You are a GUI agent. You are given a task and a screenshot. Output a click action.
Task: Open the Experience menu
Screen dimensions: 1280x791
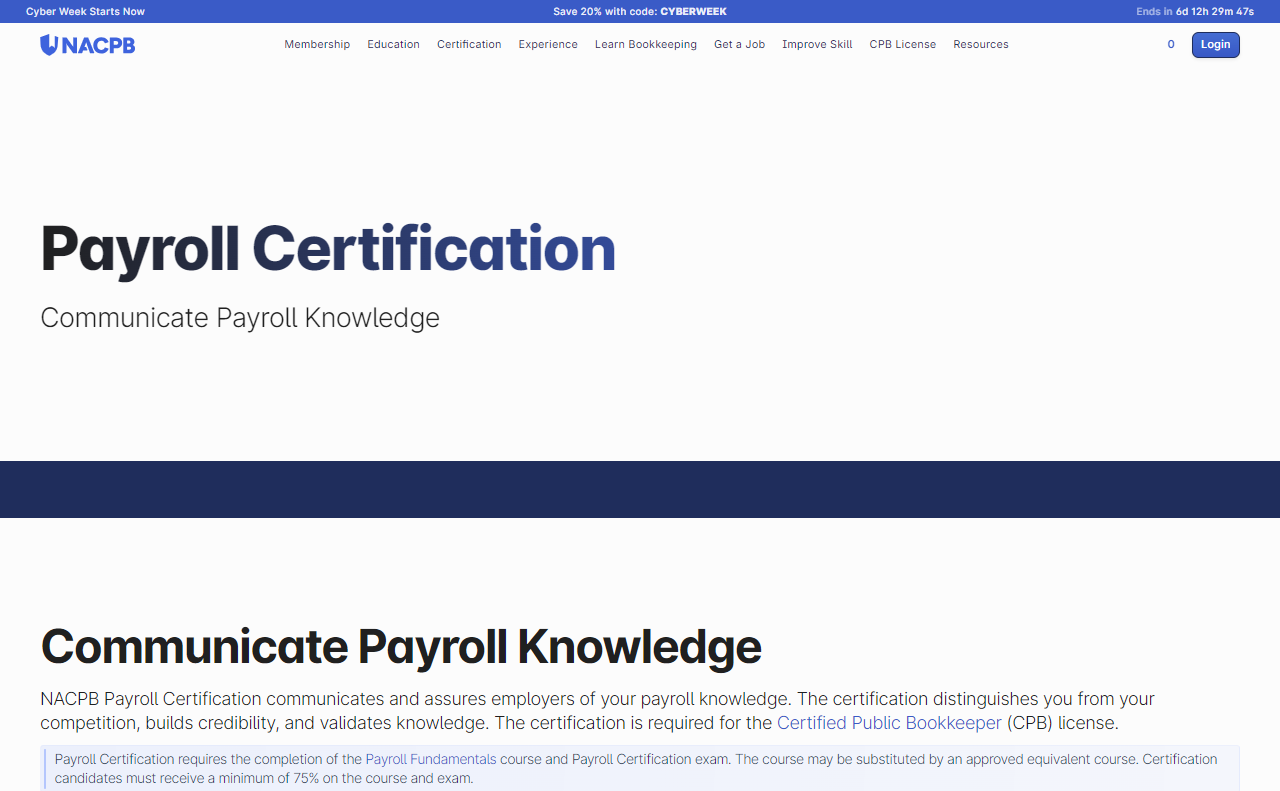(548, 44)
